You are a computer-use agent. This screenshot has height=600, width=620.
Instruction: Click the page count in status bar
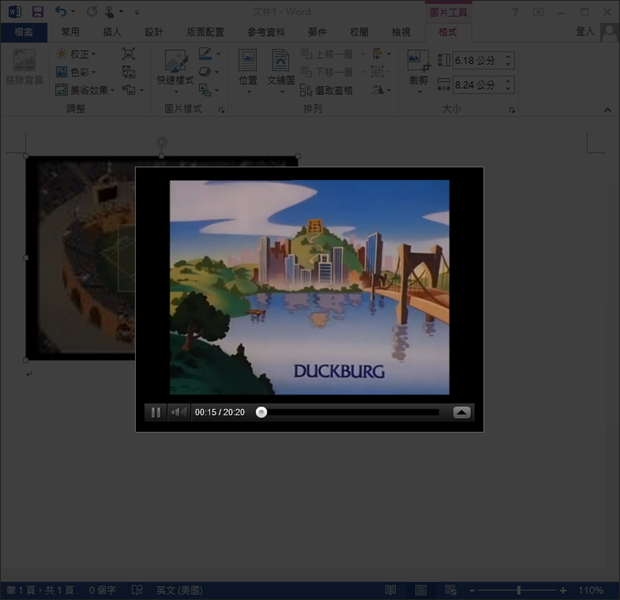coord(40,591)
